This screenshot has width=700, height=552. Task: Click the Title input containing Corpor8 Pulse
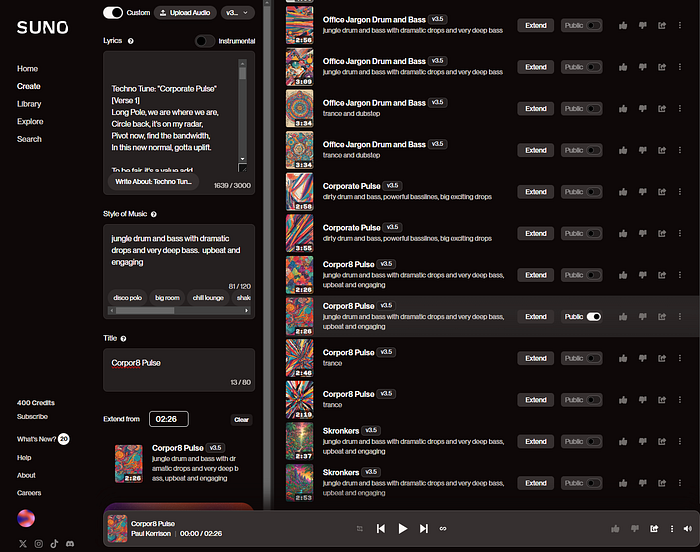(x=179, y=370)
